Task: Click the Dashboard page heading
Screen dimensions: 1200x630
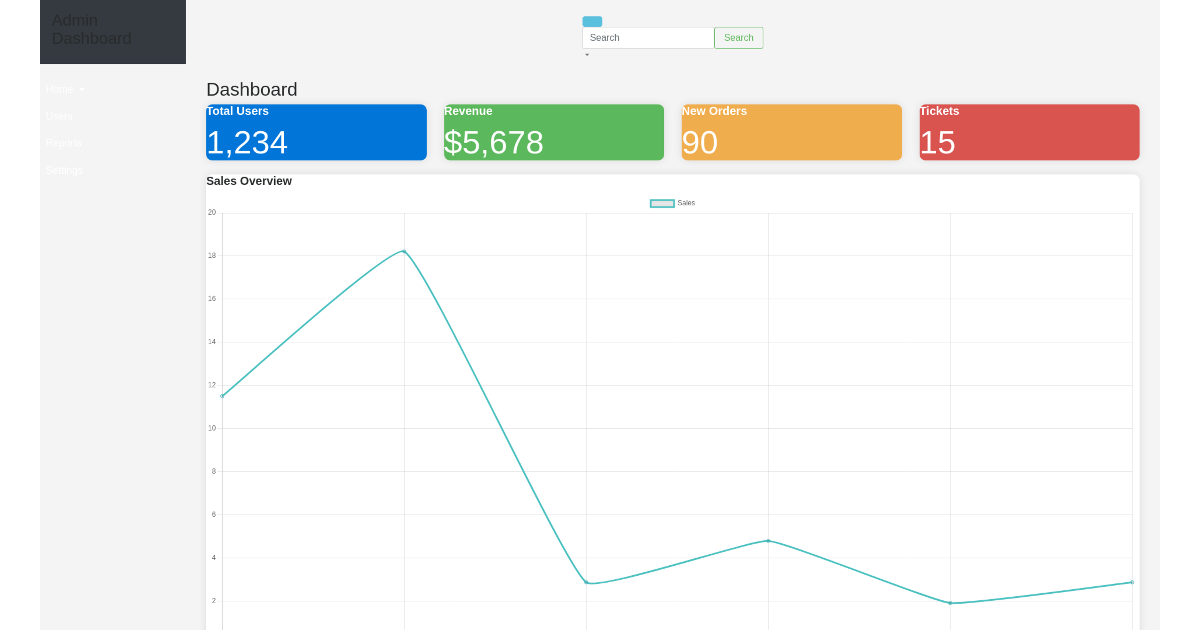Action: click(x=251, y=89)
